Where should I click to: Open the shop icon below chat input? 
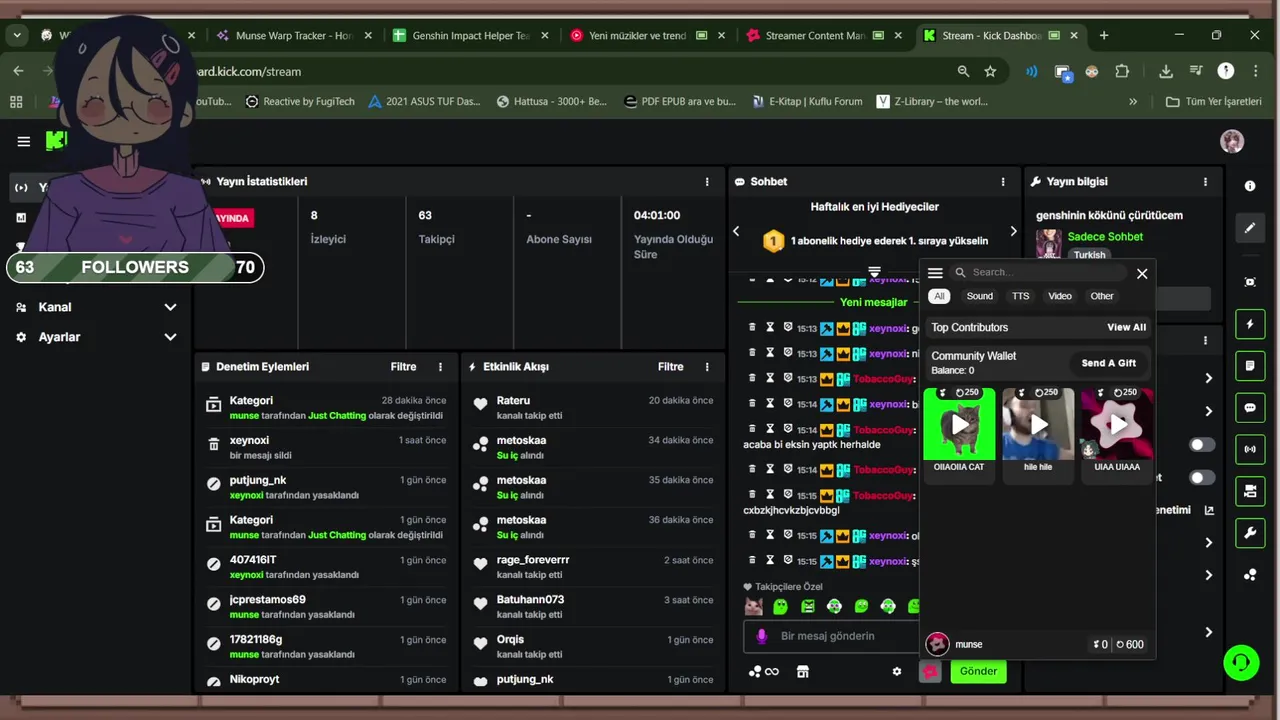(x=802, y=672)
